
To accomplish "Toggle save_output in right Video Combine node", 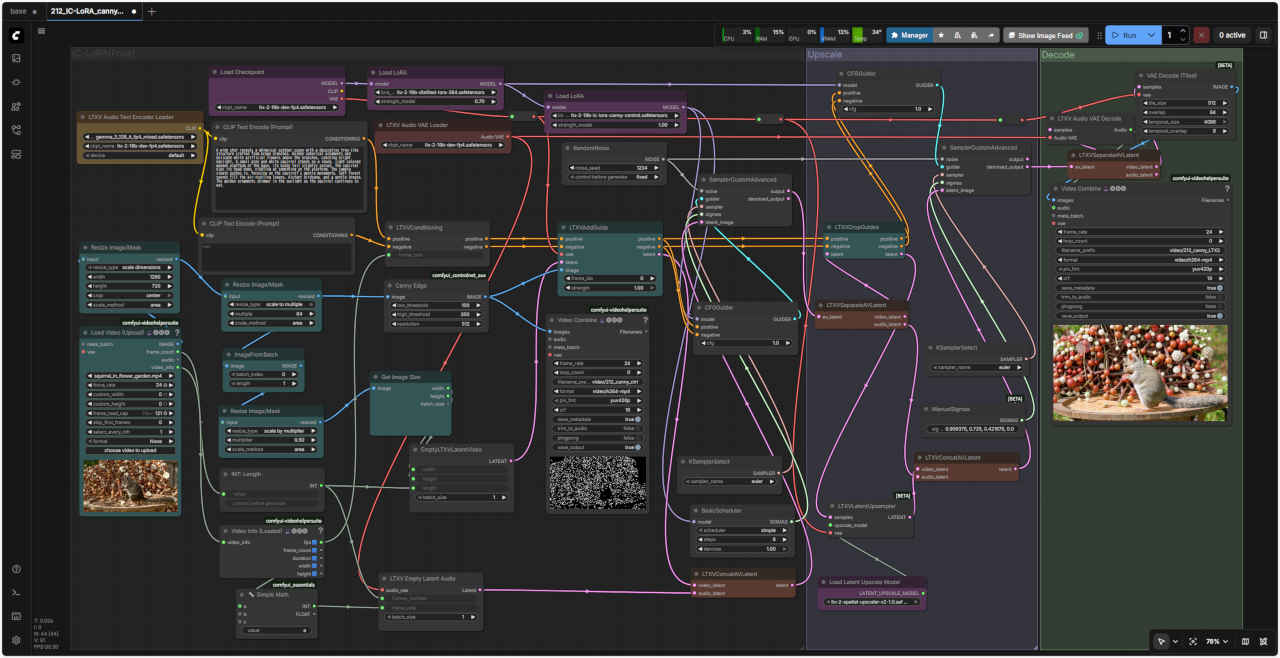I will tap(1218, 315).
